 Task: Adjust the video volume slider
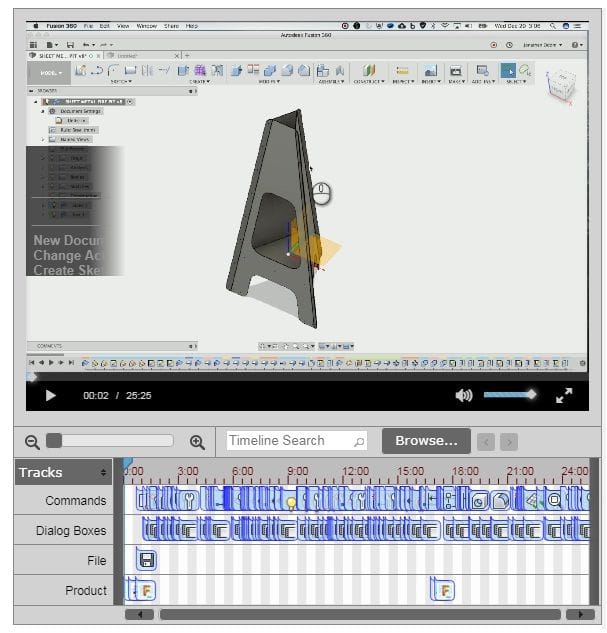tap(510, 395)
